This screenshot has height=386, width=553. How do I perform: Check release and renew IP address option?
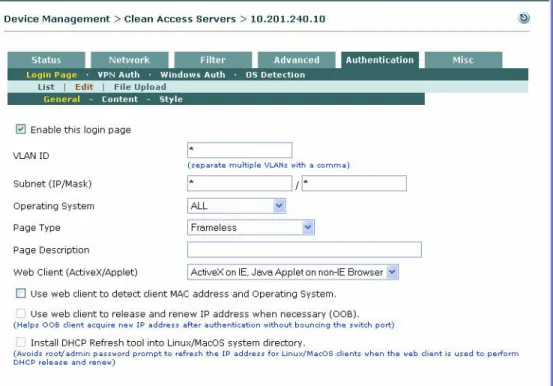[x=21, y=313]
